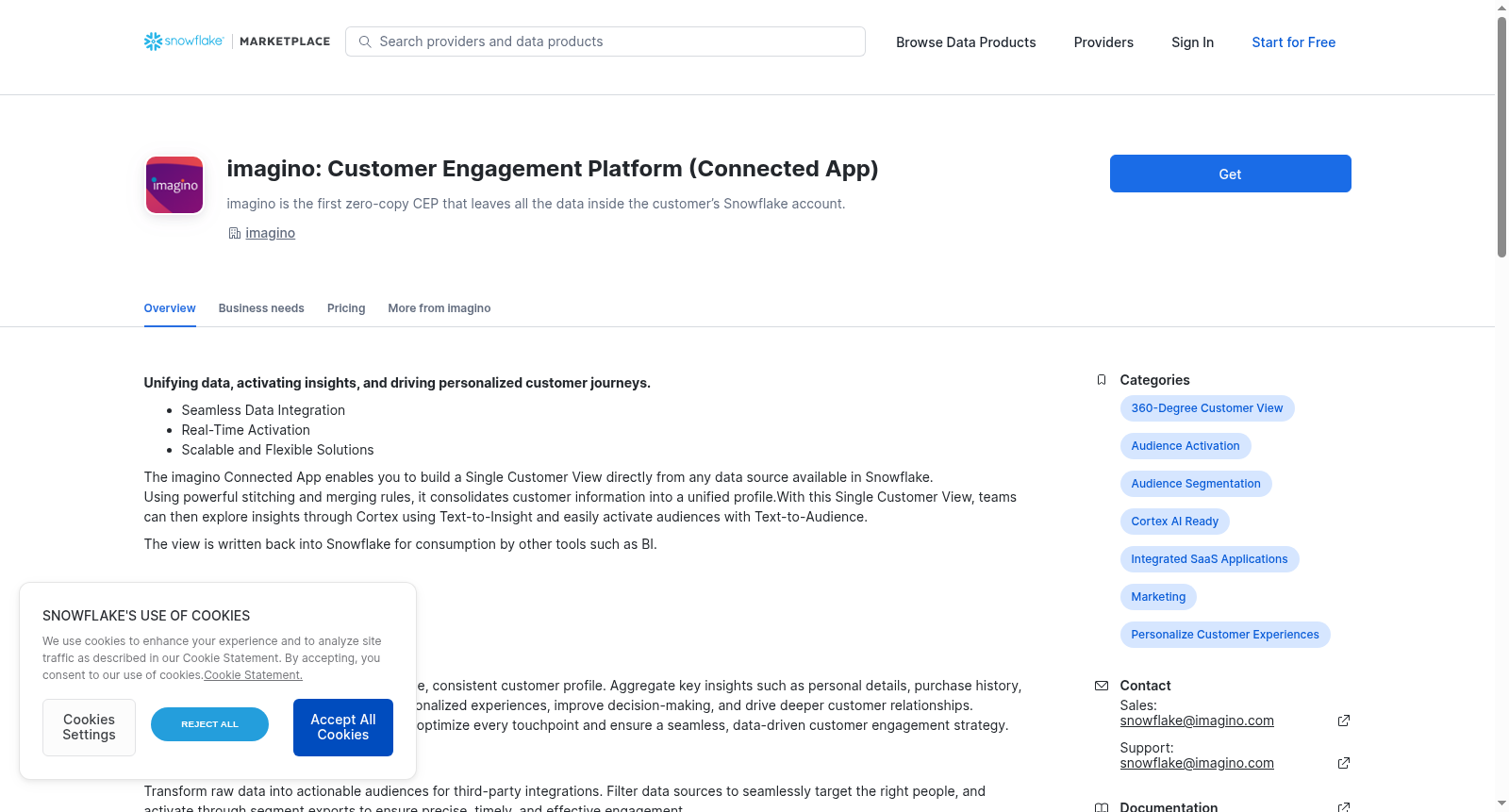Screen dimensions: 1509x812
Task: Open the More from imagino tab
Action: coord(439,308)
